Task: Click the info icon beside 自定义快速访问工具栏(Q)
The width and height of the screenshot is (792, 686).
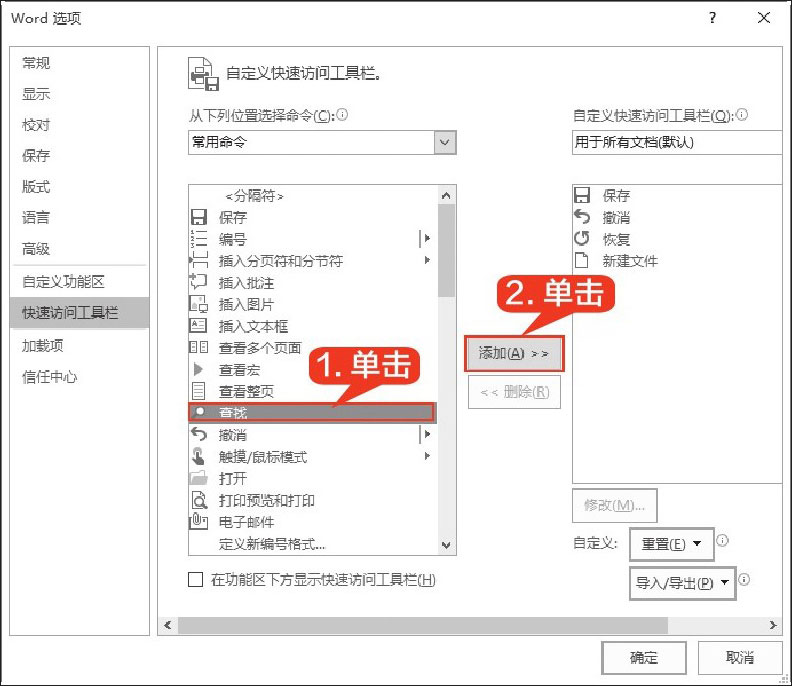Action: pyautogui.click(x=741, y=115)
